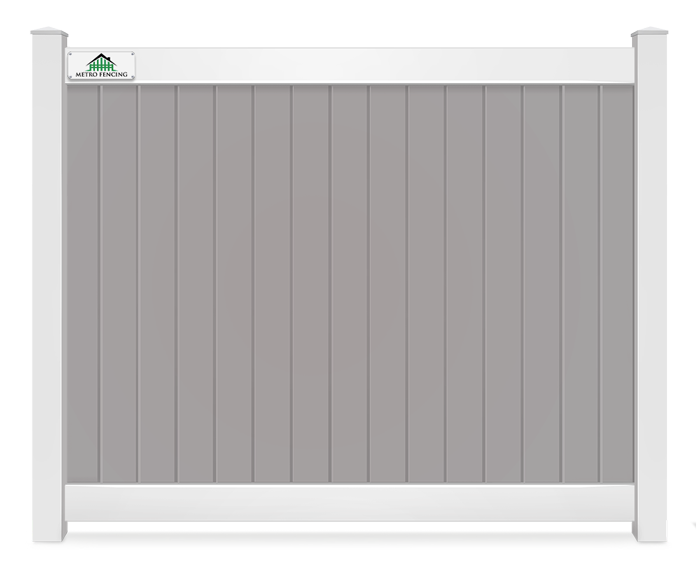Click the "METRO FENCING" text on badge
The height and width of the screenshot is (571, 700).
click(x=101, y=75)
